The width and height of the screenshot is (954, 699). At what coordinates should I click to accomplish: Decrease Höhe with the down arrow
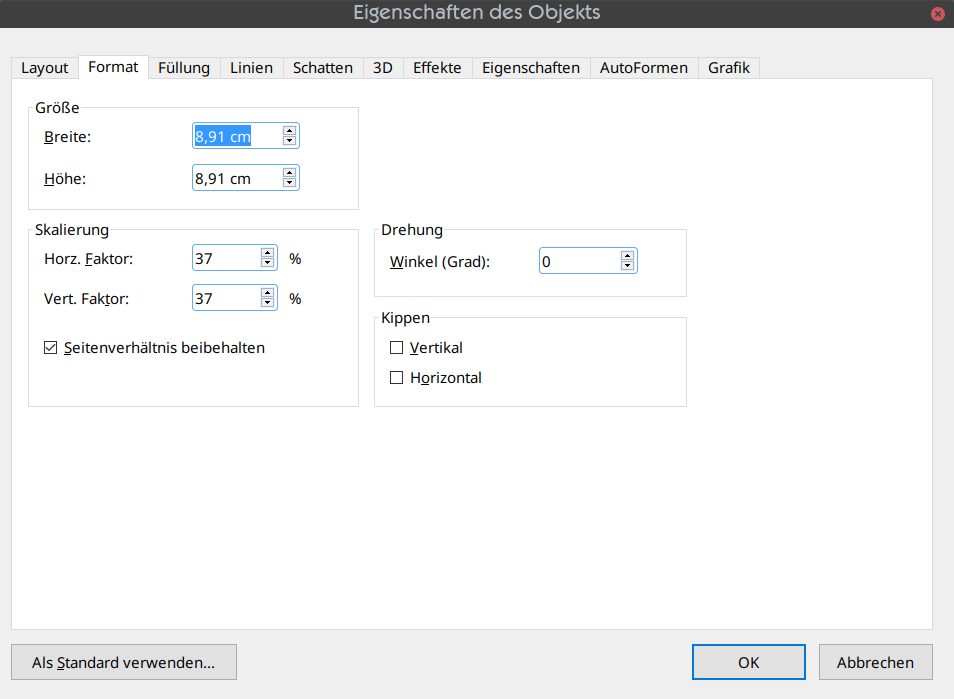[290, 183]
